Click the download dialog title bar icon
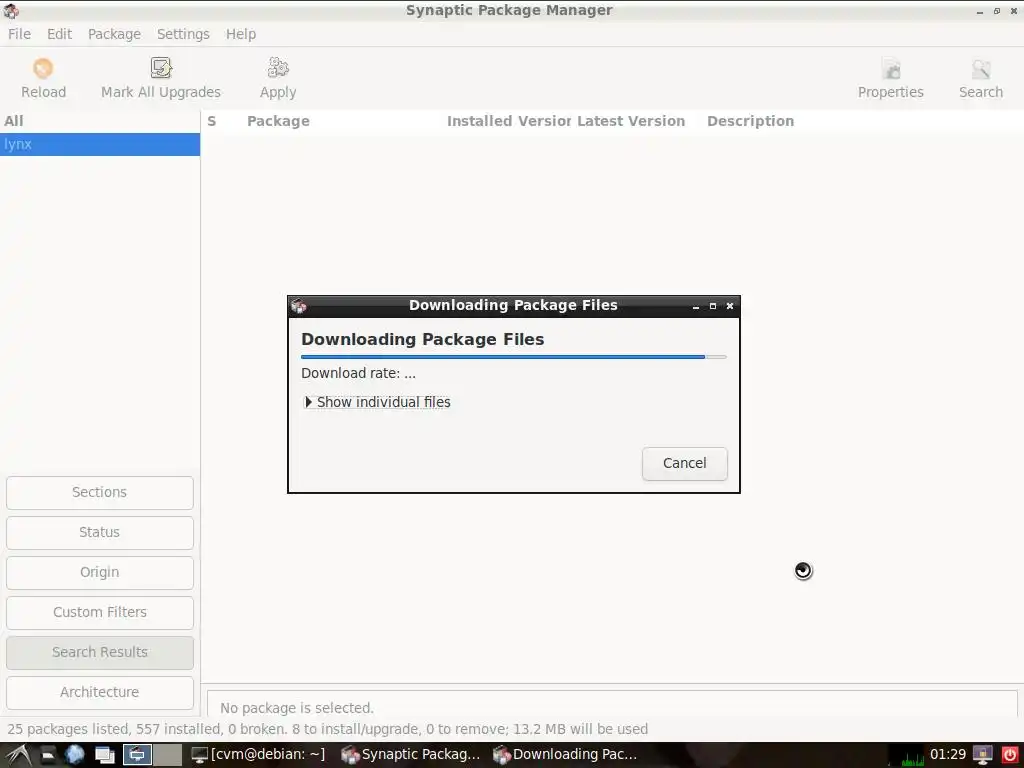This screenshot has height=768, width=1024. click(x=299, y=306)
